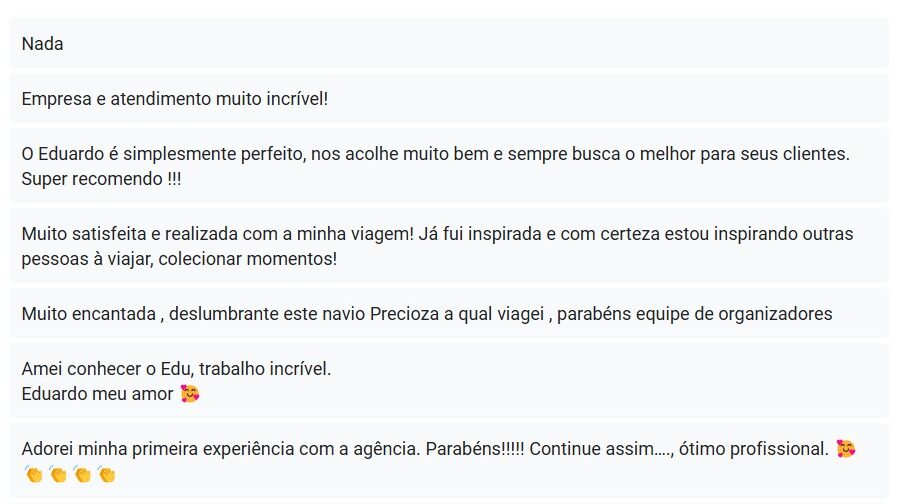Click the third clapping hands emoji
Screen dimensions: 898x504
click(82, 474)
